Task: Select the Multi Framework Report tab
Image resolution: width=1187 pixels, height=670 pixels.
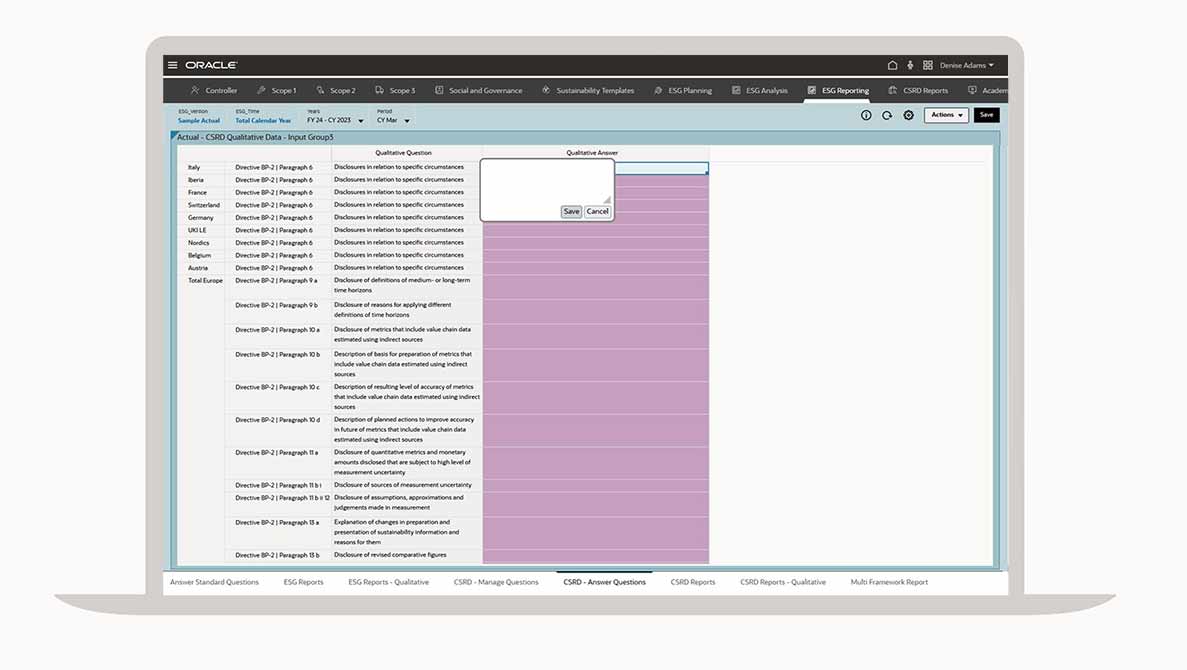Action: pos(889,582)
